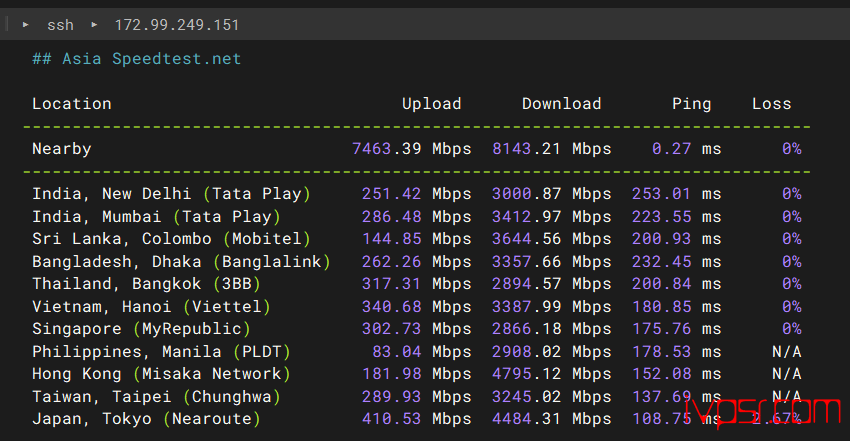Select the 172.99.249.151 host breadcrumb
Screen dimensions: 850x441
click(177, 25)
